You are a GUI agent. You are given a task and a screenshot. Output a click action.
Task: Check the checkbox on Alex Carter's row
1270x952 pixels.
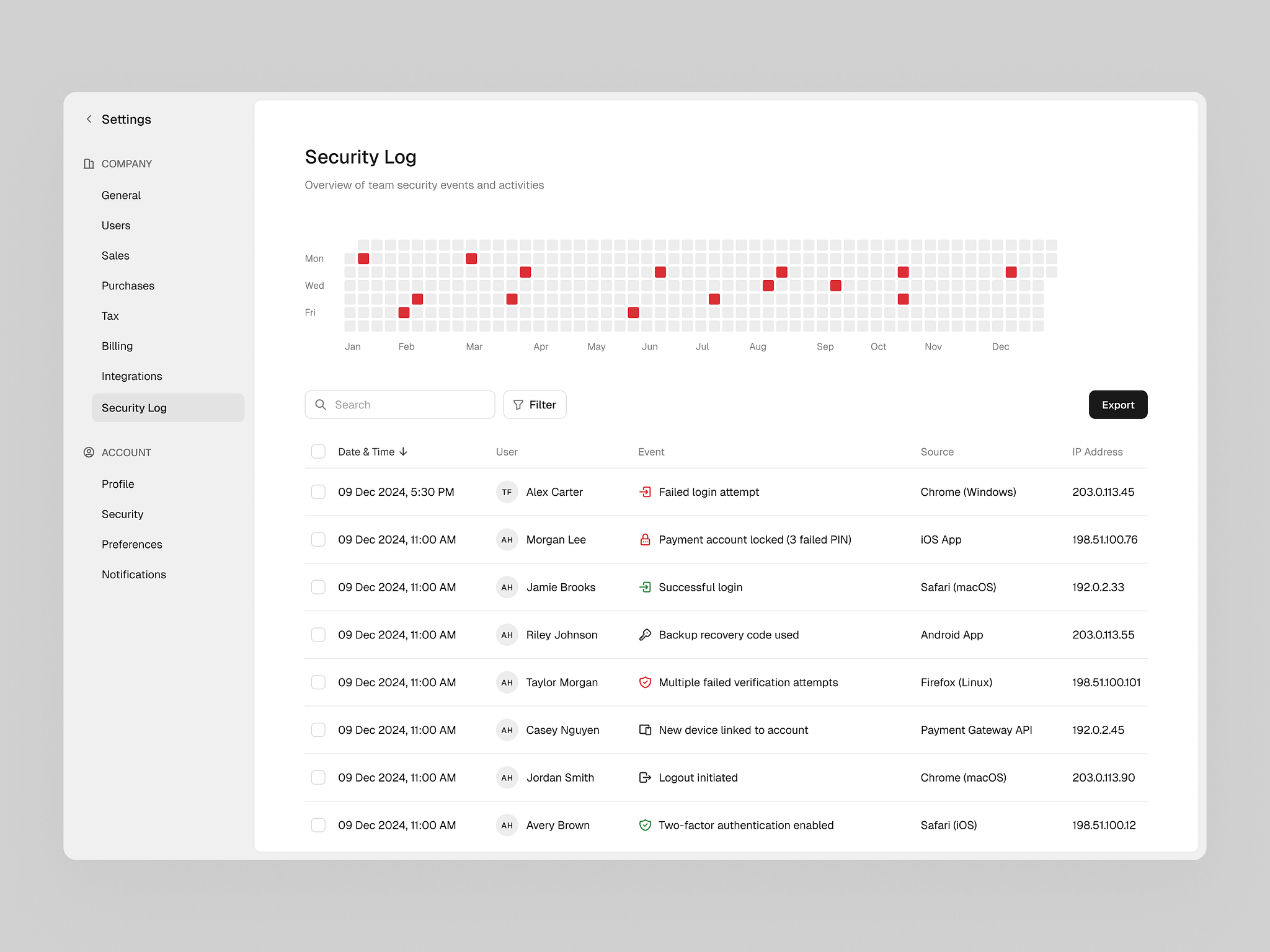tap(318, 491)
